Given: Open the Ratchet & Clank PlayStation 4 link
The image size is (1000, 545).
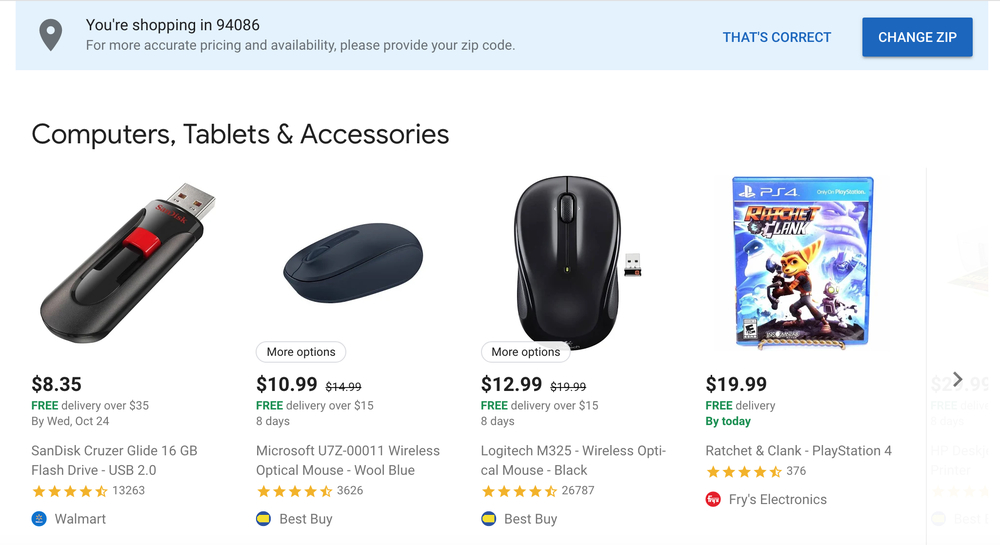Looking at the screenshot, I should coord(799,451).
